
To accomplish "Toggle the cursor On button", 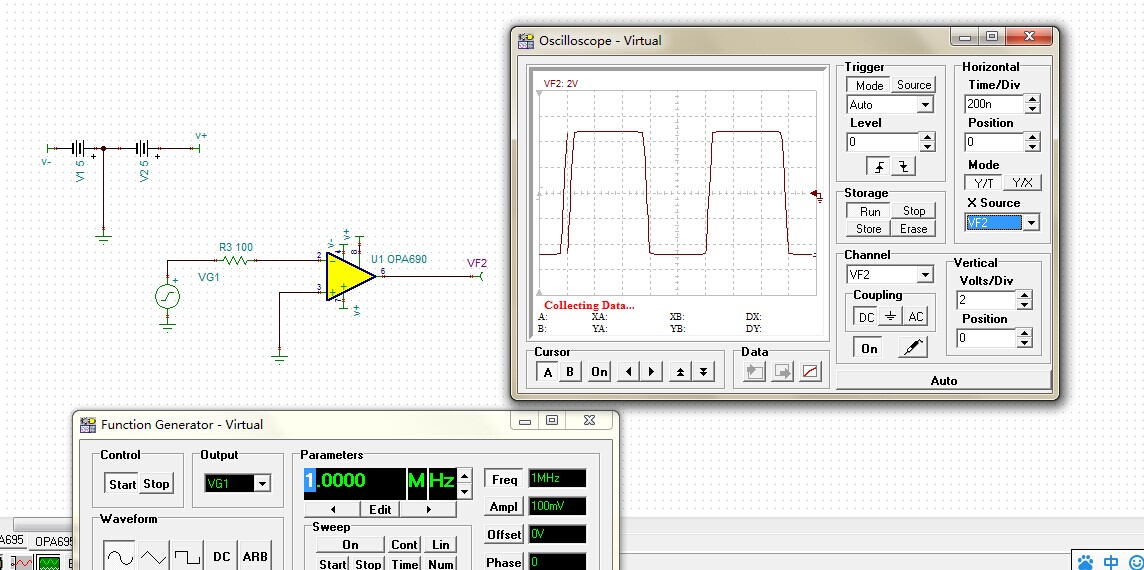I will tap(599, 372).
